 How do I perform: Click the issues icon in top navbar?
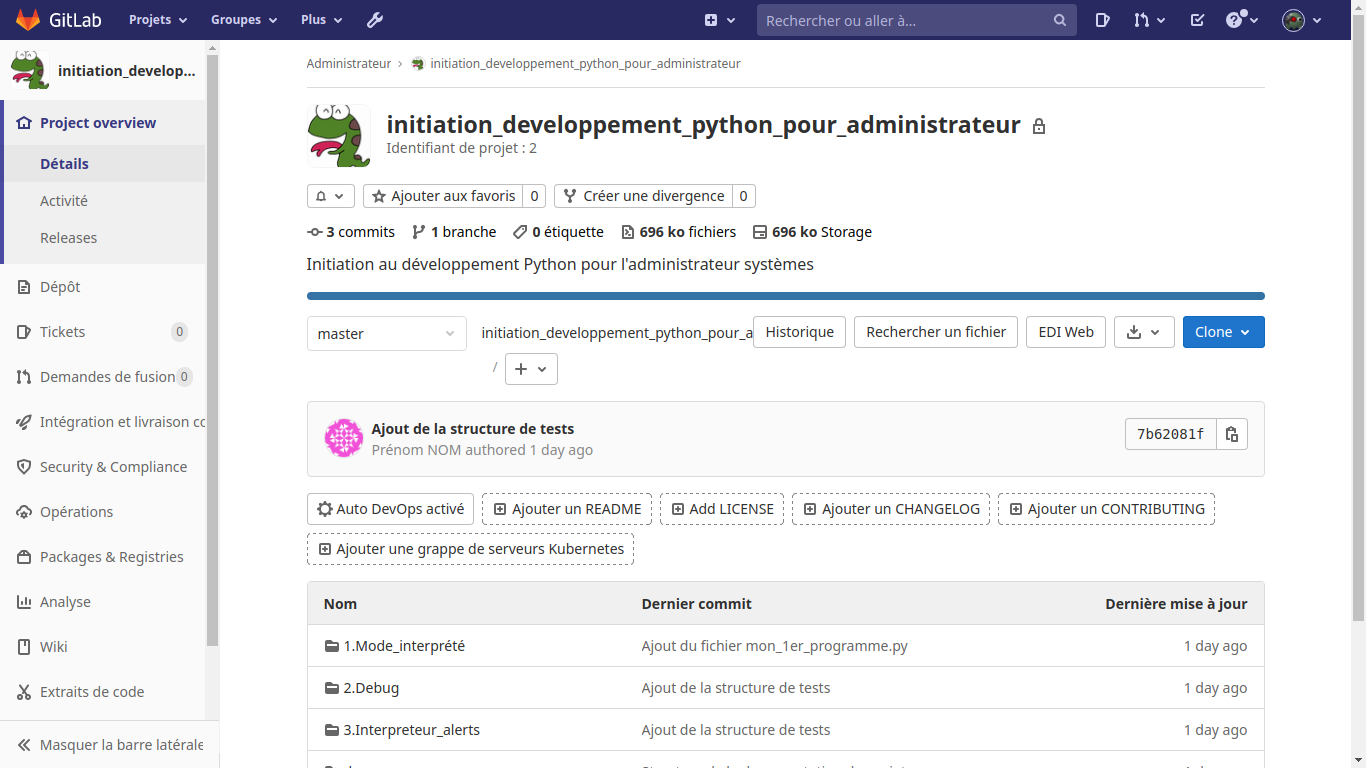pos(1102,20)
